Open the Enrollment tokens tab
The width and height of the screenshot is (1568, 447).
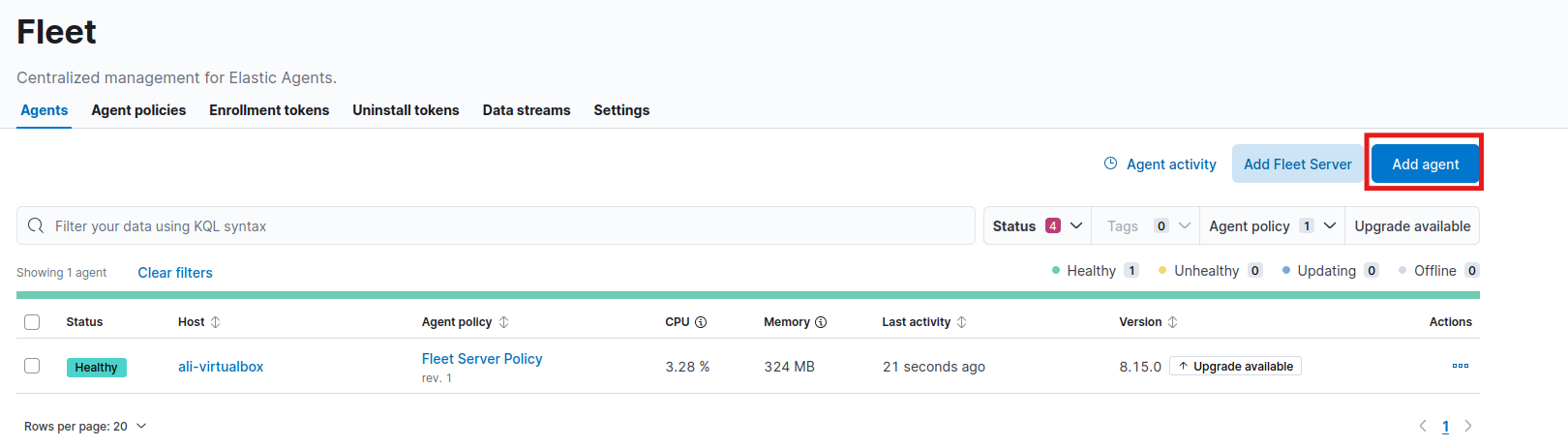click(x=269, y=110)
